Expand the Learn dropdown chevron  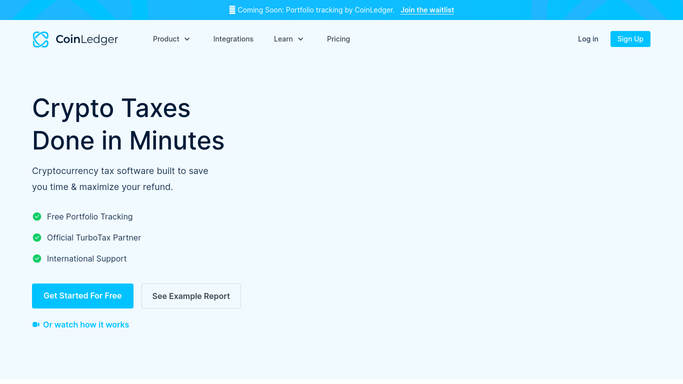[301, 39]
